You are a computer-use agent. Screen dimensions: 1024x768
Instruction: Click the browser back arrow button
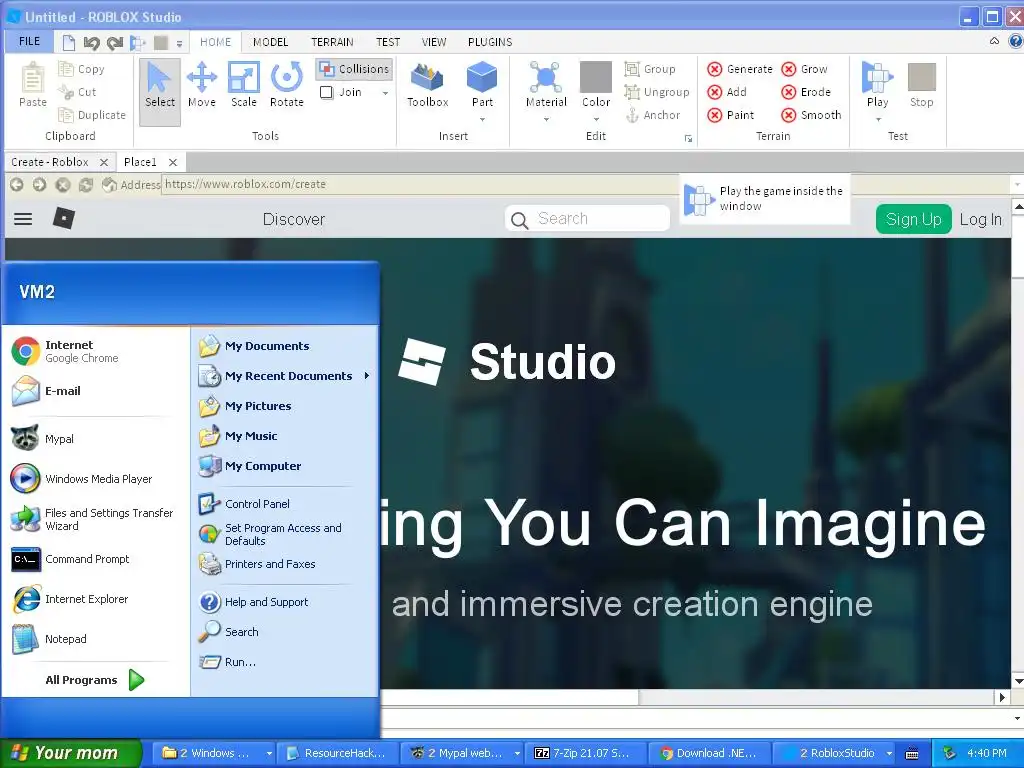tap(17, 185)
